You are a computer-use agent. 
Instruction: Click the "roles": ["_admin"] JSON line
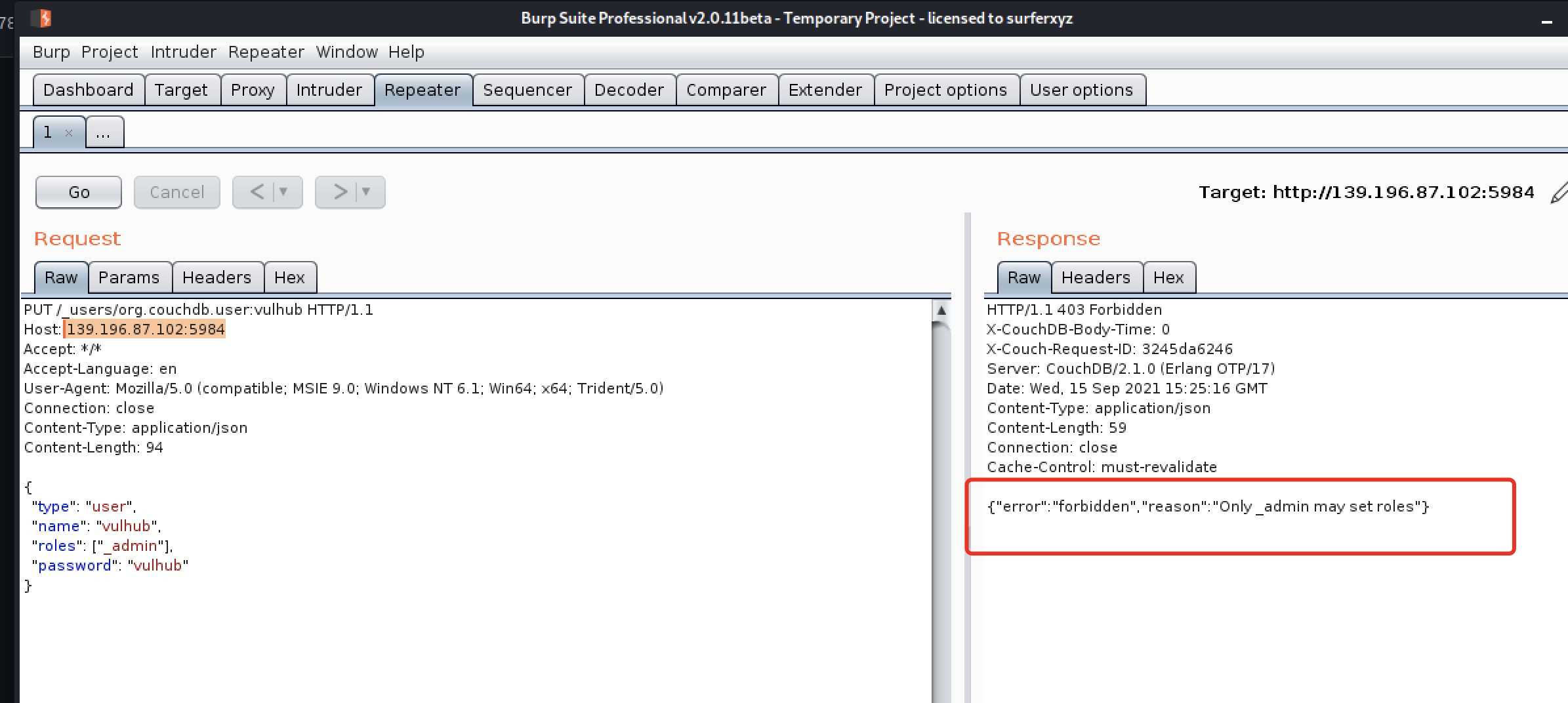102,546
